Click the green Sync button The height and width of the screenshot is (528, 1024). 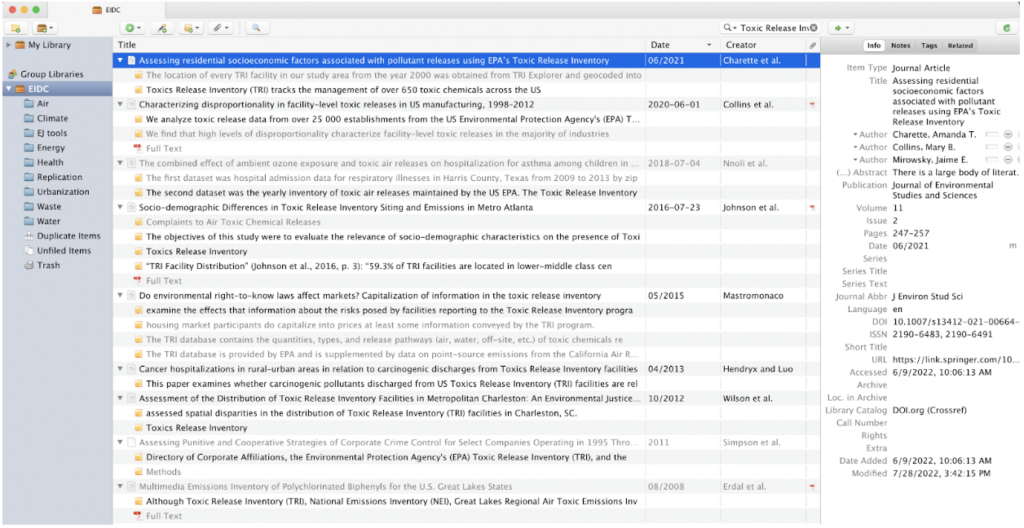(x=1006, y=28)
